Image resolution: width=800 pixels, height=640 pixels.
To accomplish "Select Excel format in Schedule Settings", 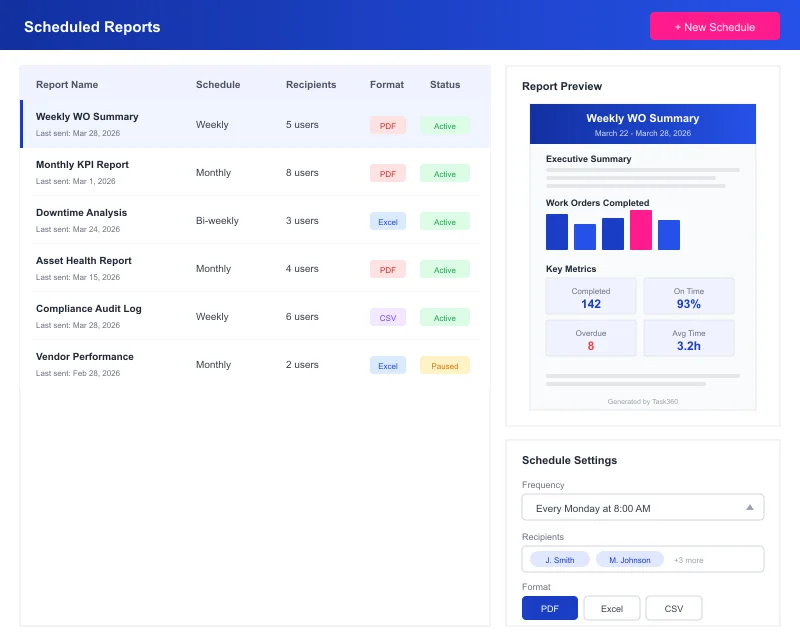I will 611,607.
